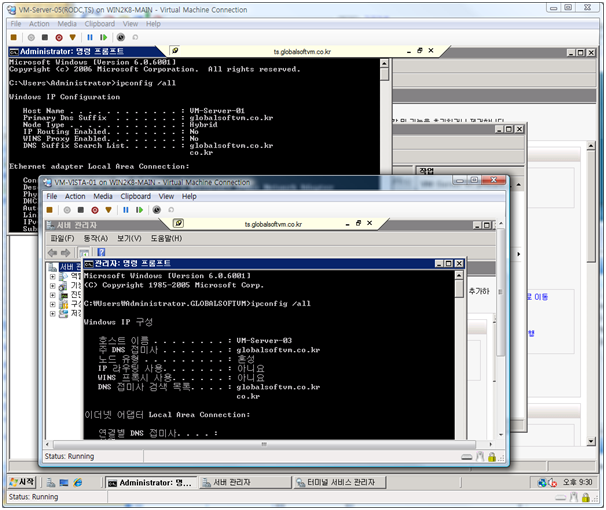Click pin icon on upper ts.globalsoftvm.co.kr bar
The image size is (606, 510).
pyautogui.click(x=175, y=50)
